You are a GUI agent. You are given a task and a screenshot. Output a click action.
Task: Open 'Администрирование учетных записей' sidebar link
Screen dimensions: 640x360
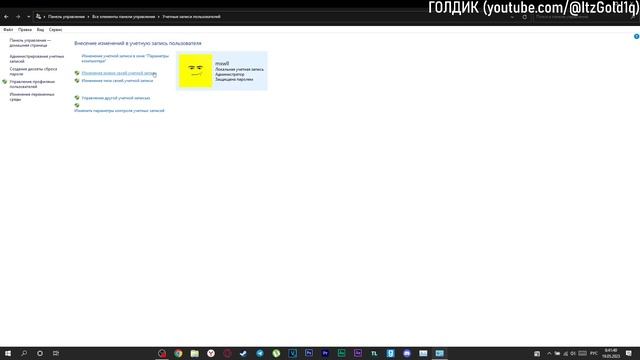[x=37, y=59]
